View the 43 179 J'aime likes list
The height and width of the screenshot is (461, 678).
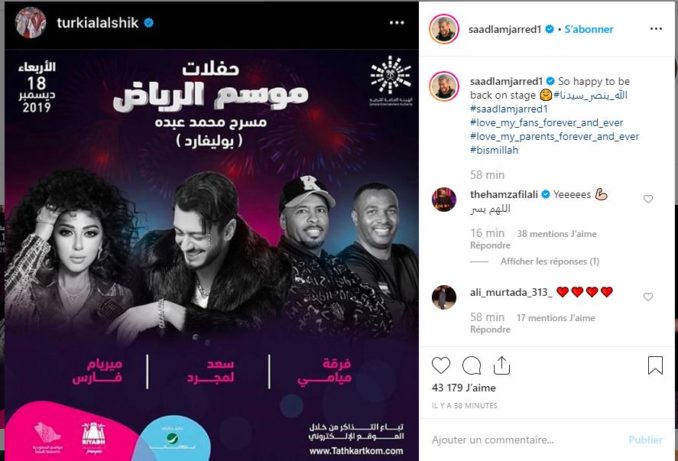(464, 388)
